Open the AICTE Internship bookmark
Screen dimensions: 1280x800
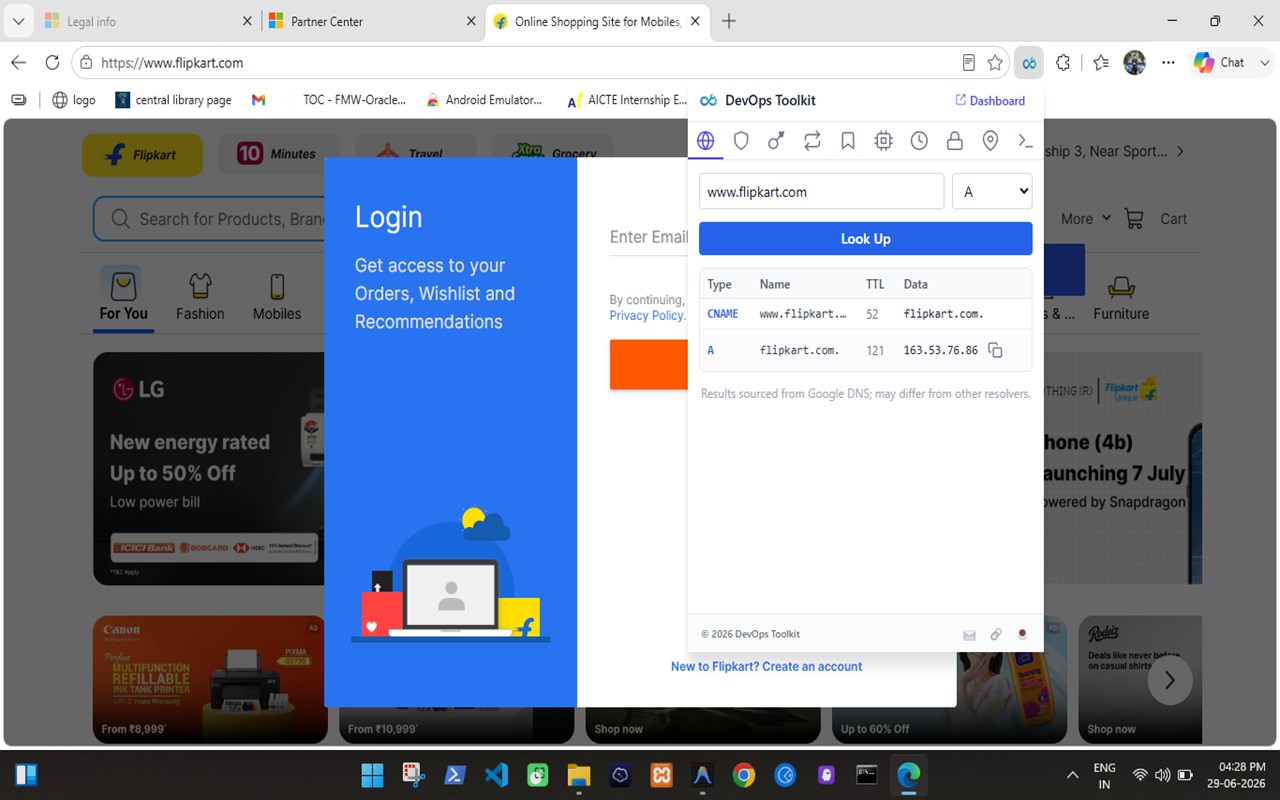tap(627, 100)
